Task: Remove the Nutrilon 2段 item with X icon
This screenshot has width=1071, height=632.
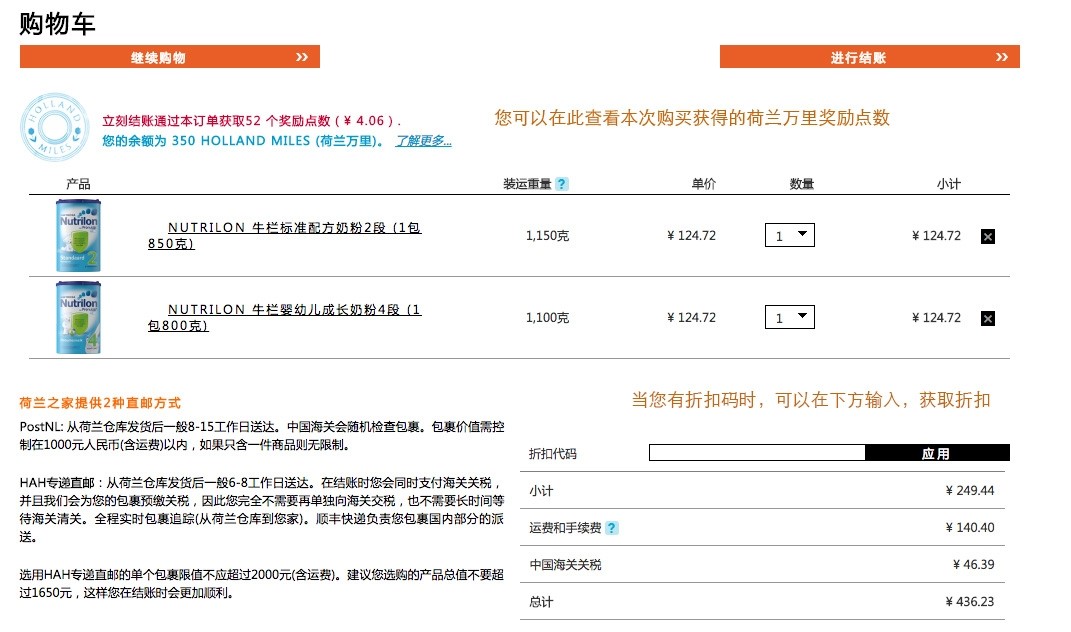Action: click(x=988, y=236)
